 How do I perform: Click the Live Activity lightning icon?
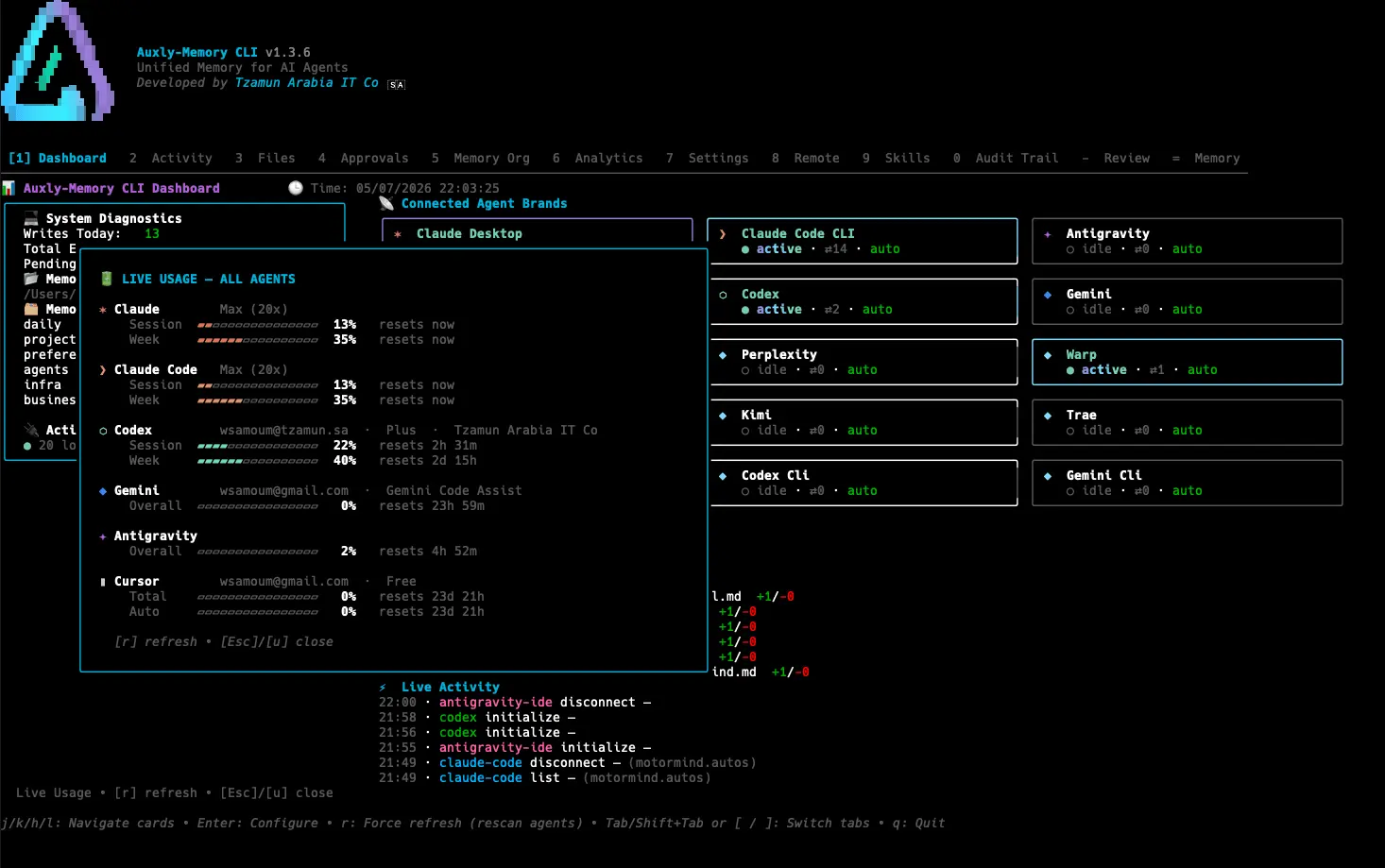point(383,688)
